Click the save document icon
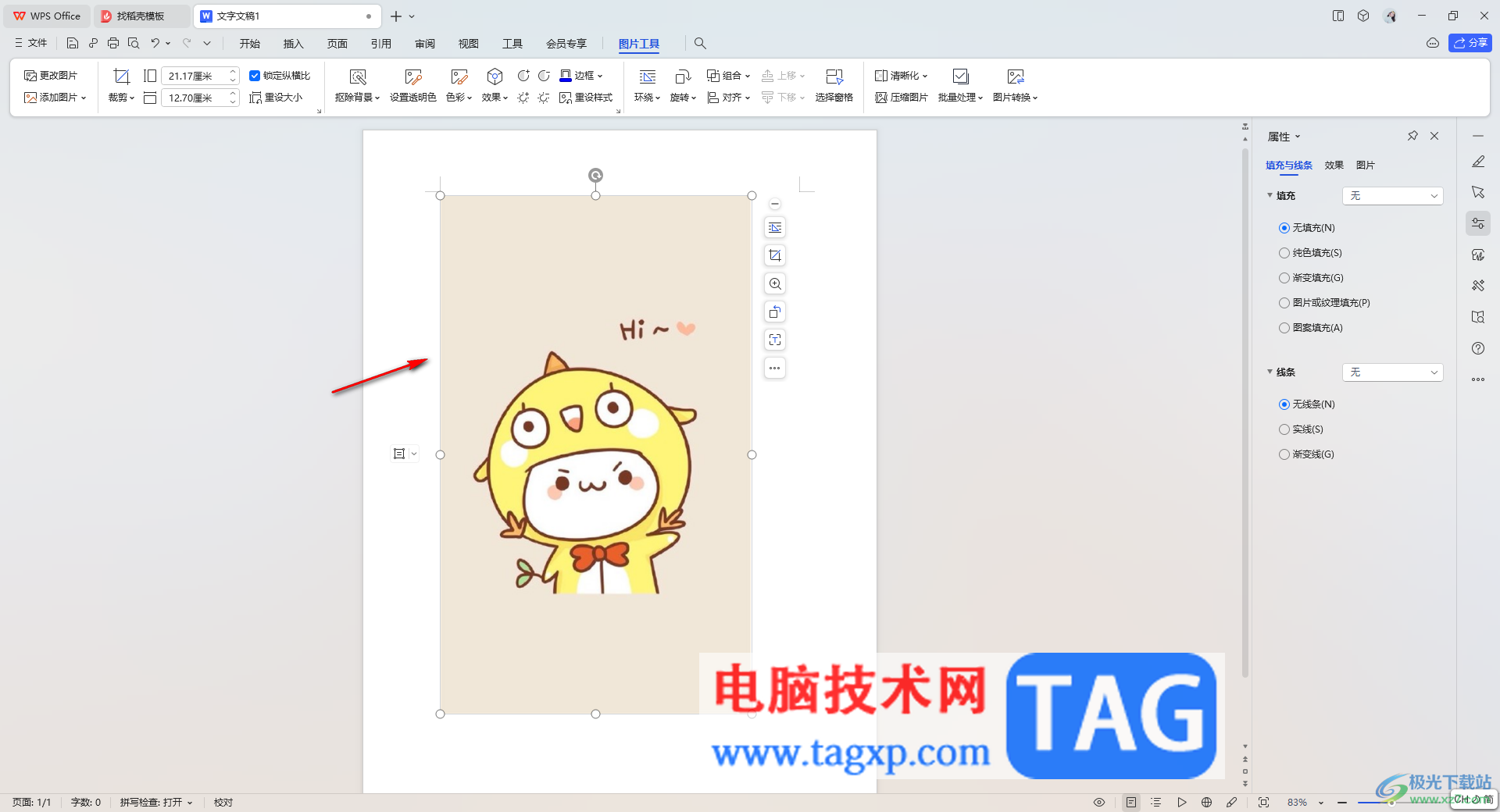Screen dimensions: 1500x812 [73, 43]
